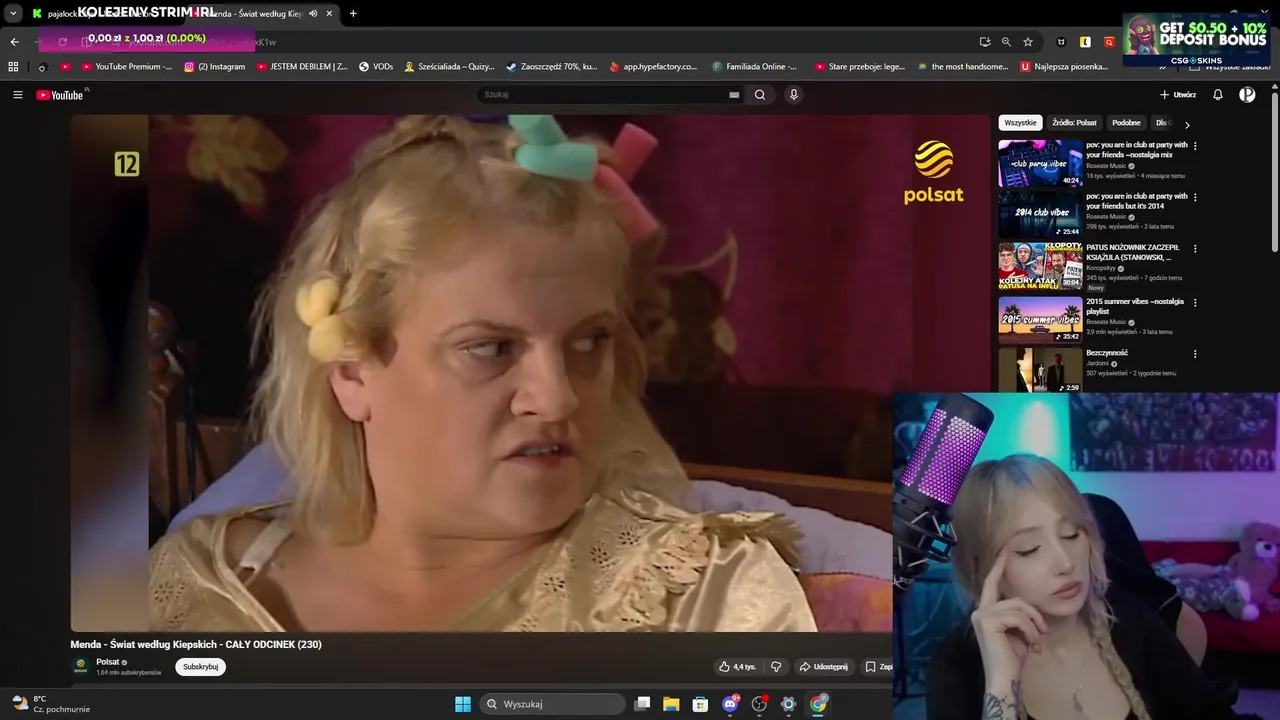
Task: Open the 'VODs' bookmark
Action: [x=376, y=67]
